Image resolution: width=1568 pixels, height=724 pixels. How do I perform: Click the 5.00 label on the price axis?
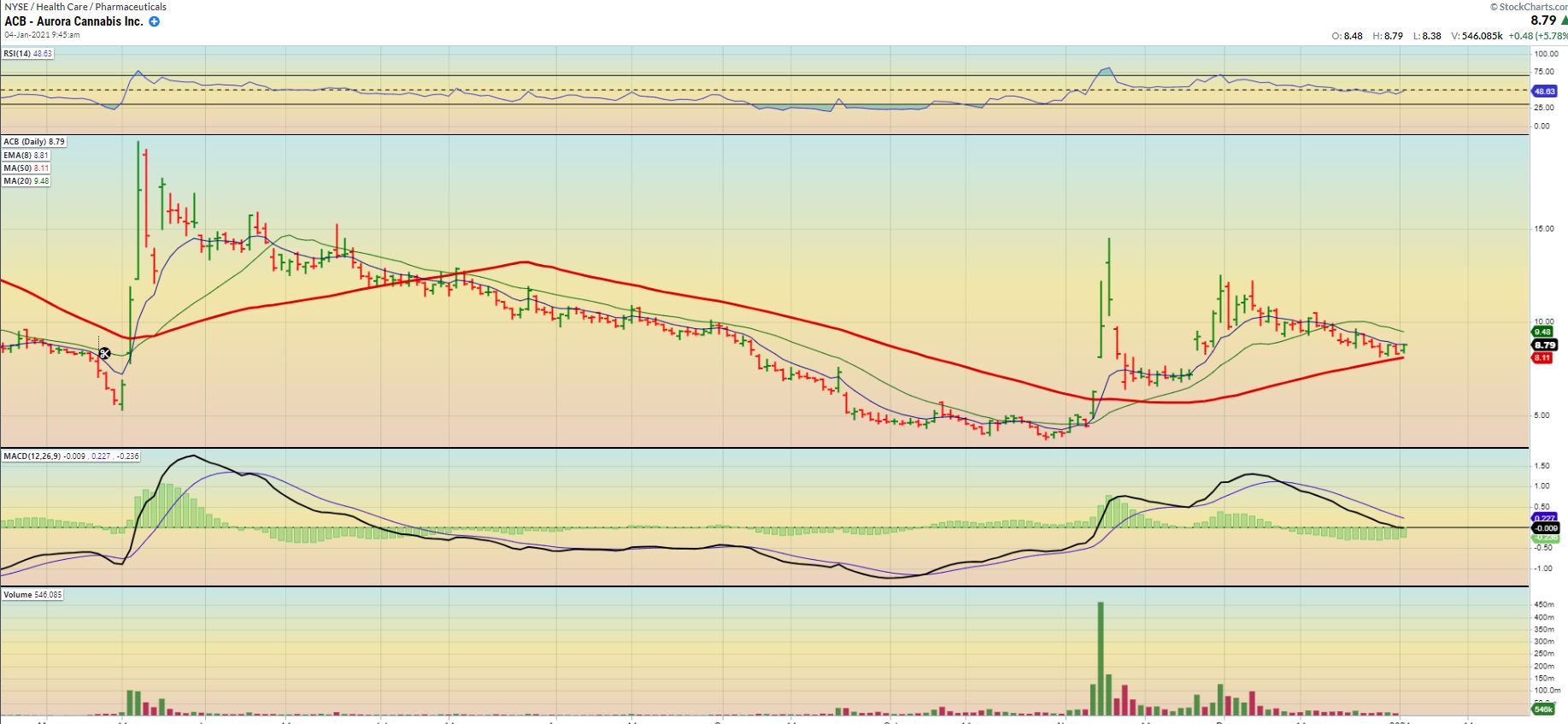click(1542, 415)
